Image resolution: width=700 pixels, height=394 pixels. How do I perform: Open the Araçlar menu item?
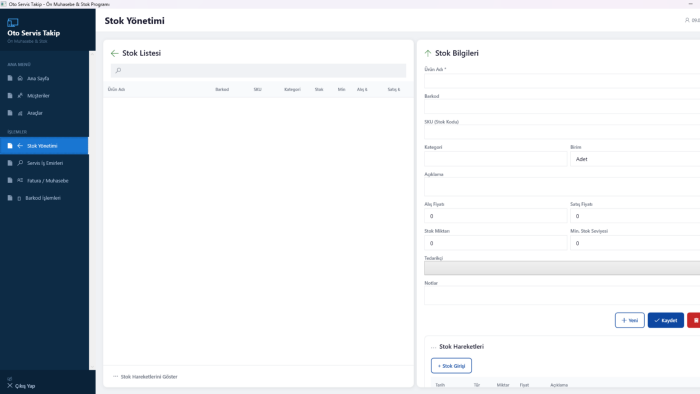44,113
